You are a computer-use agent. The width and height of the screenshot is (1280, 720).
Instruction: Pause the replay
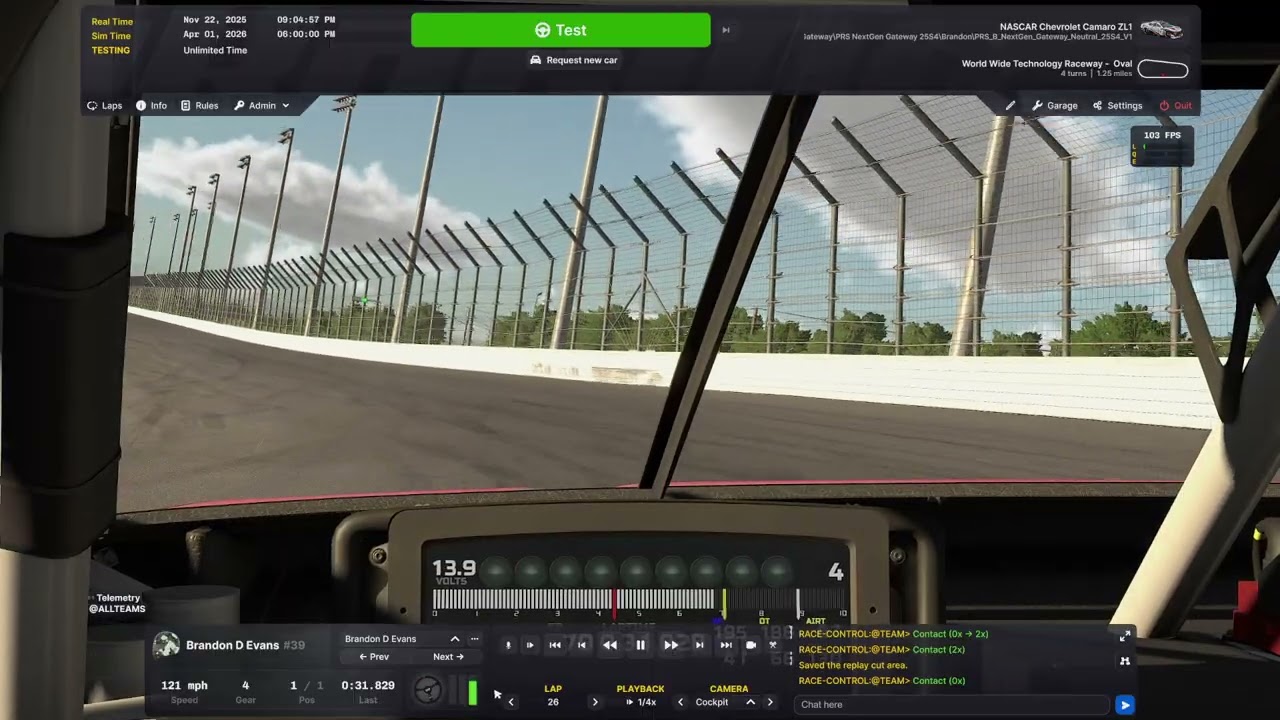641,645
